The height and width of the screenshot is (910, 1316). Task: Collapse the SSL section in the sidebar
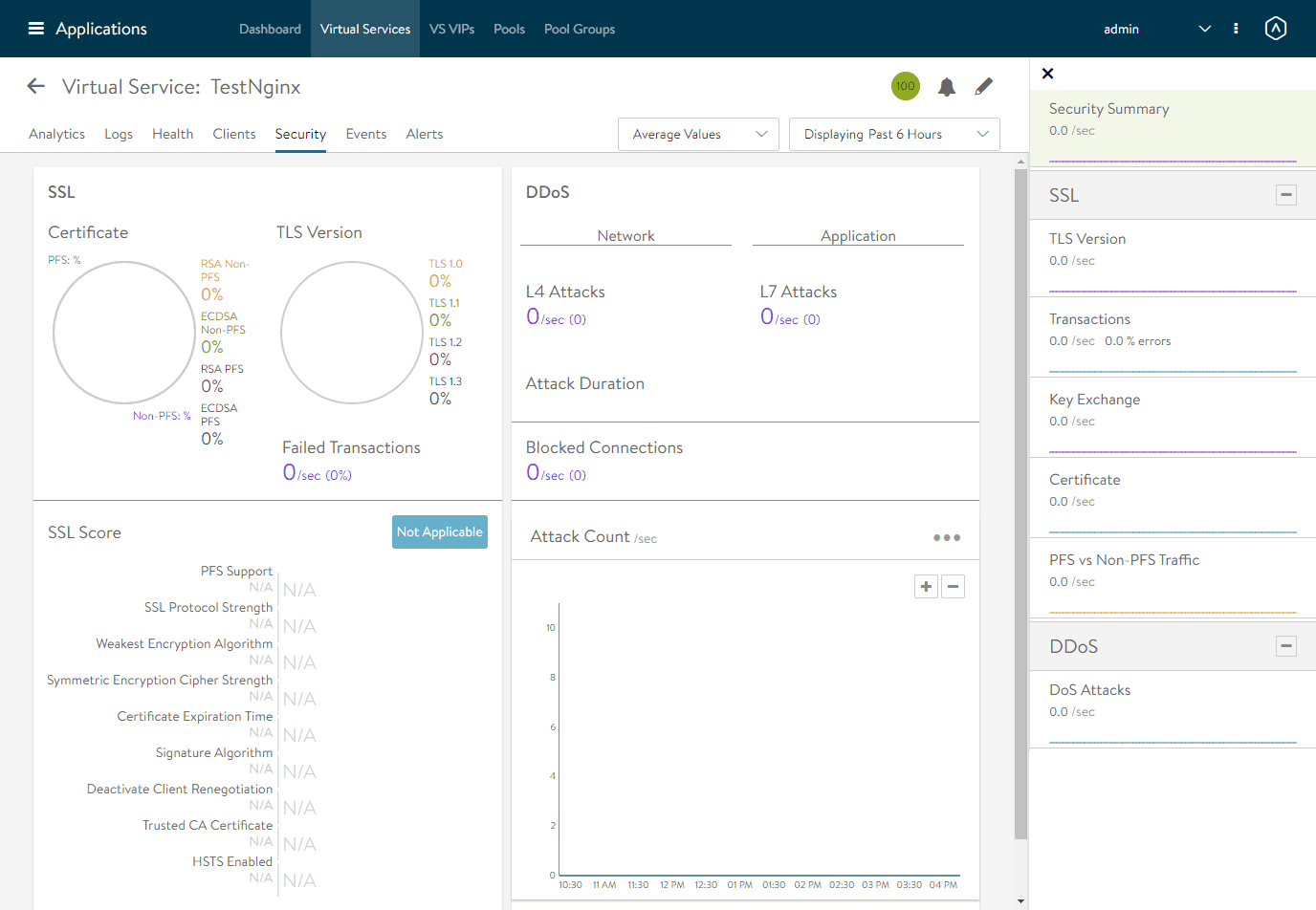point(1285,195)
